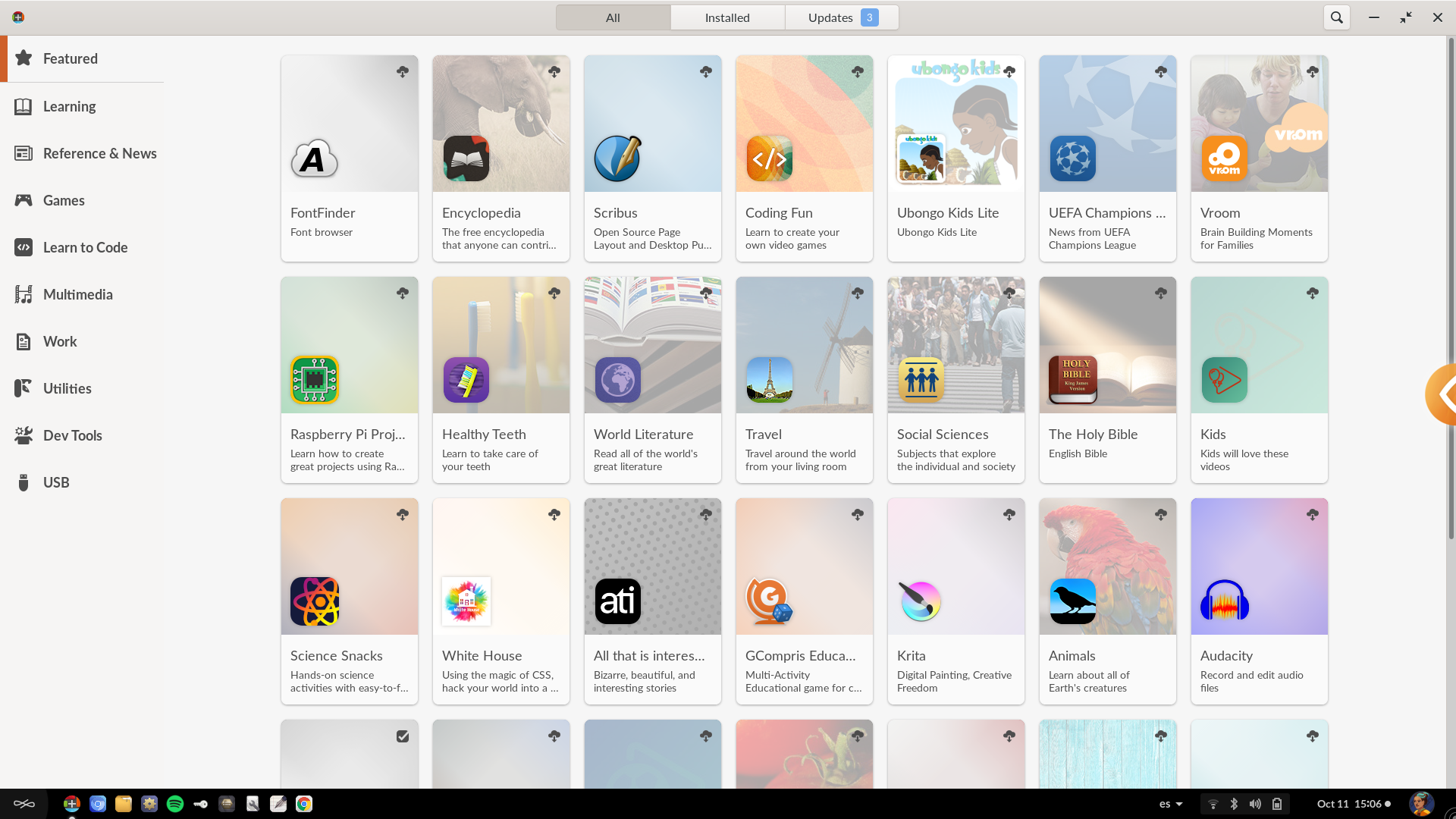Select the Work category
Viewport: 1456px width, 819px height.
[82, 341]
